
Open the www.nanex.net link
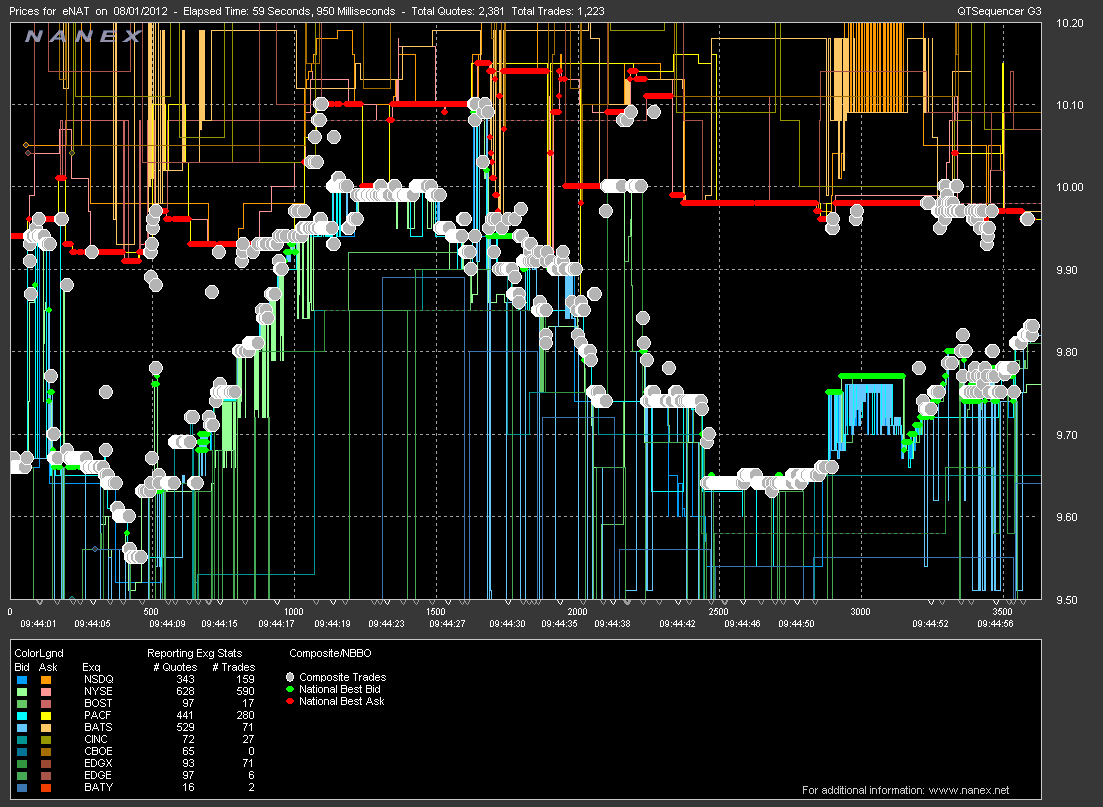coord(969,790)
